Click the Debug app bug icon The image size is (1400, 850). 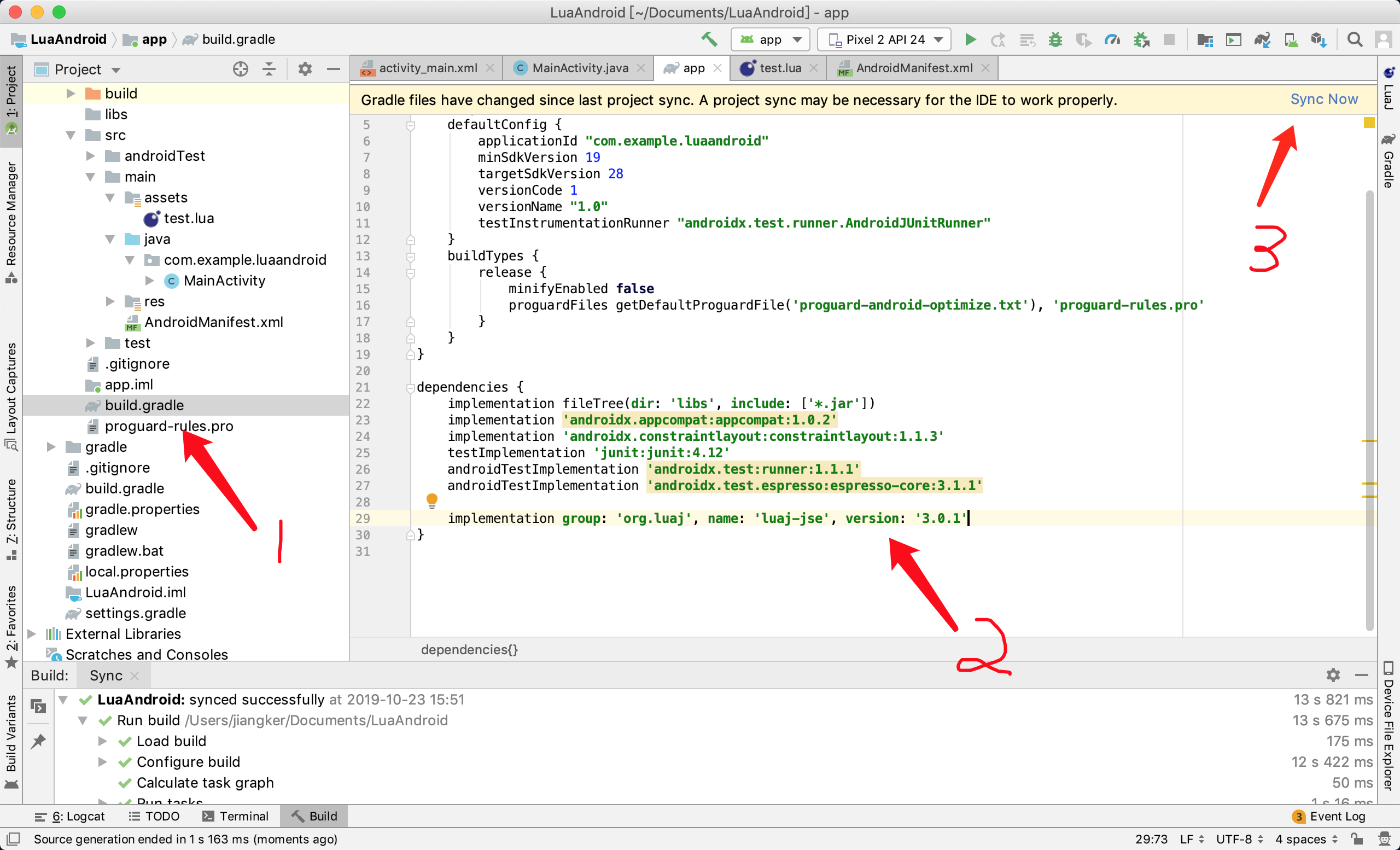1055,39
